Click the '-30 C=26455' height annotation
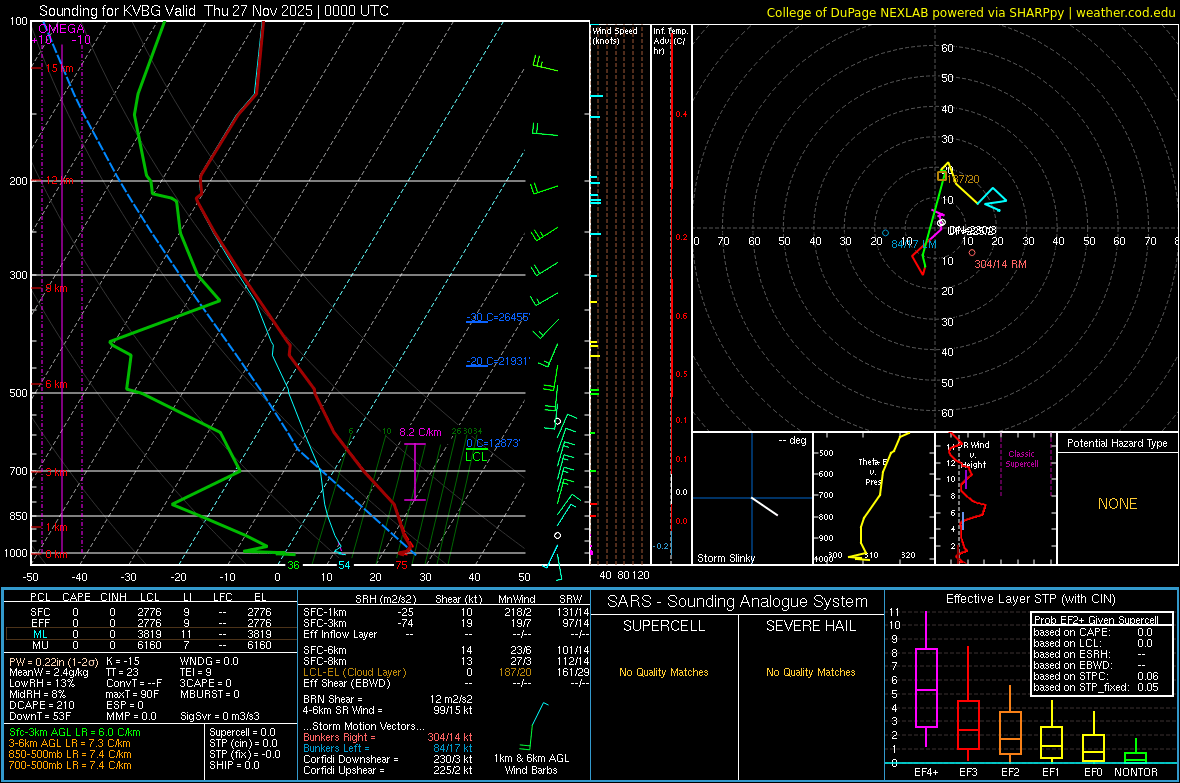Screen dimensions: 1180x783 (x=498, y=317)
